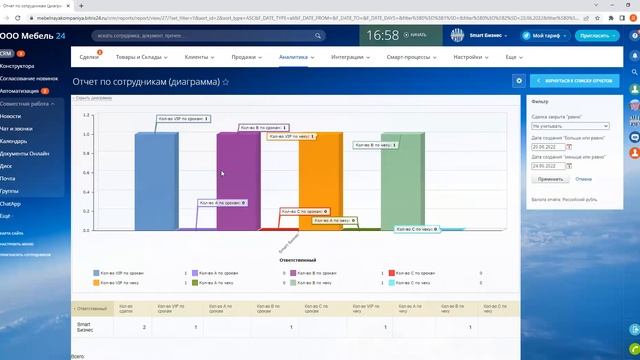Click the green phone icon at bottom right

click(634, 349)
